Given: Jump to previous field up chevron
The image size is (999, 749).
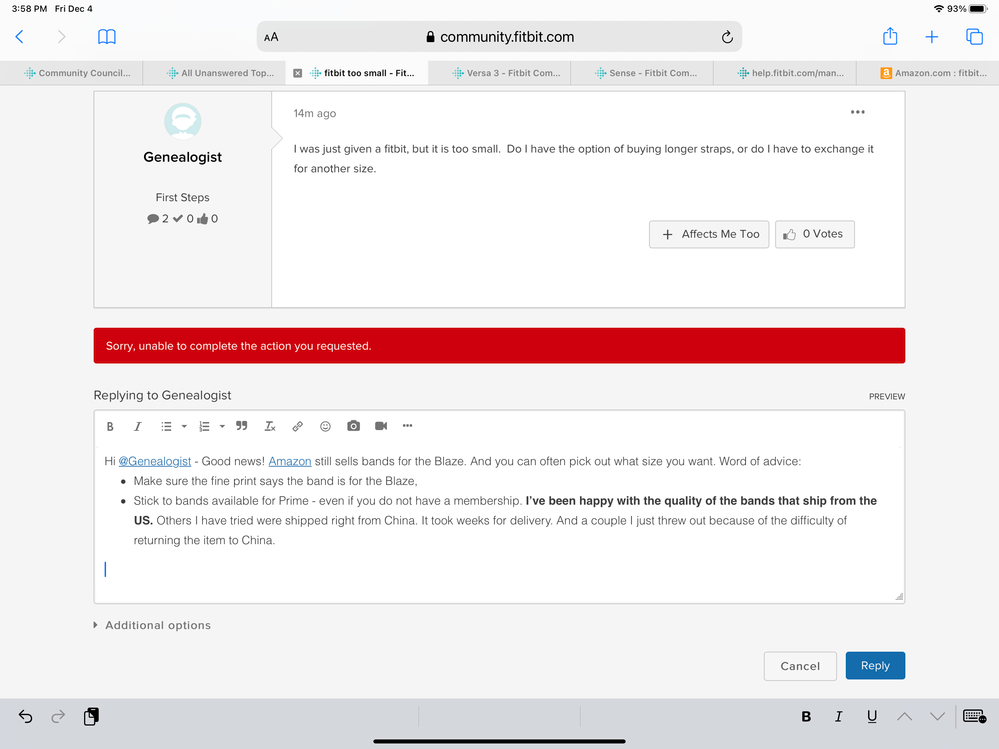Looking at the screenshot, I should coord(904,717).
